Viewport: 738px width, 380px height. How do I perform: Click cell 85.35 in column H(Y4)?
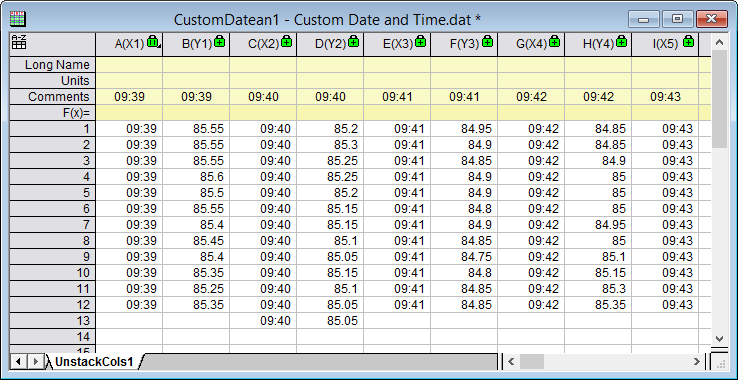tap(598, 305)
